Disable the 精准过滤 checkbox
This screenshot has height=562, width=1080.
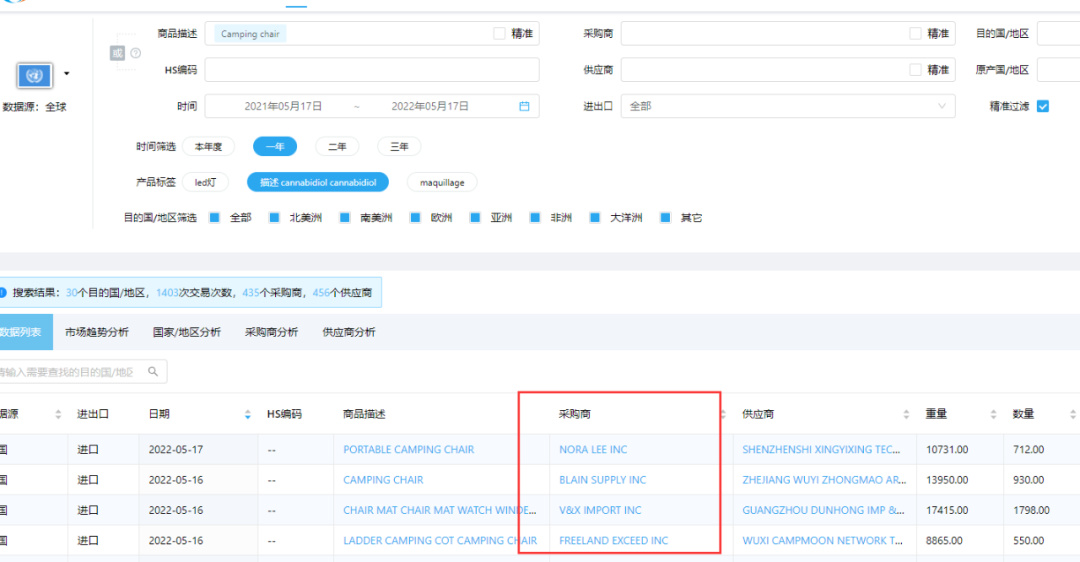click(x=1043, y=106)
